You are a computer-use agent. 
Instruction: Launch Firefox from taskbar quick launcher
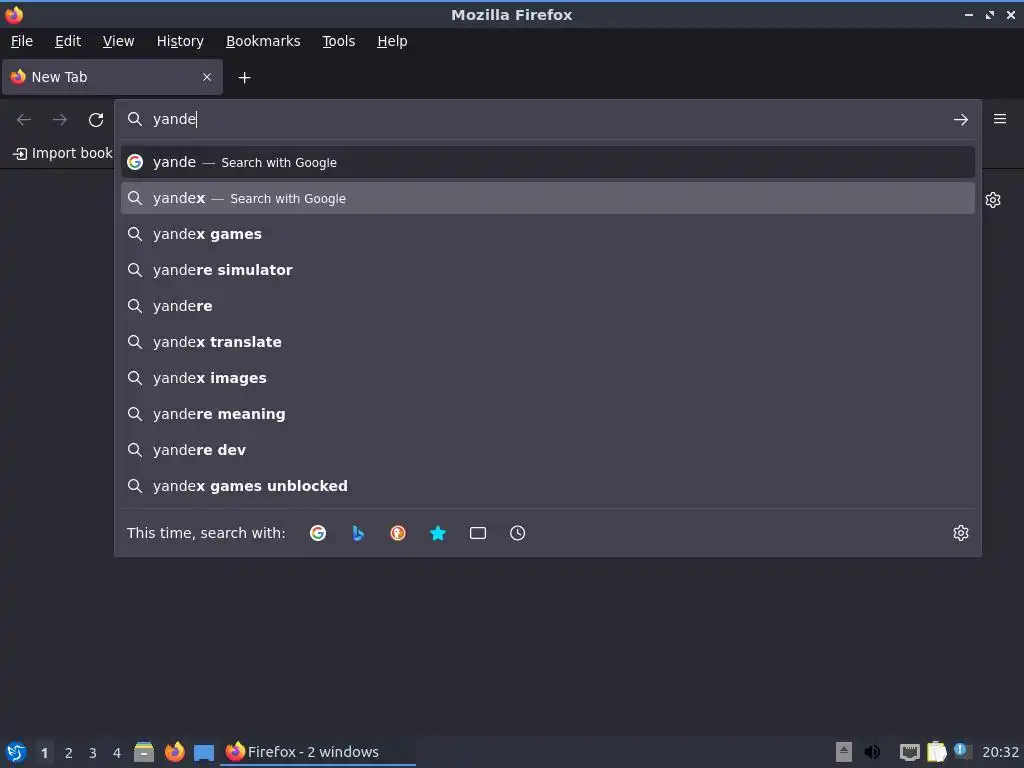pos(174,752)
